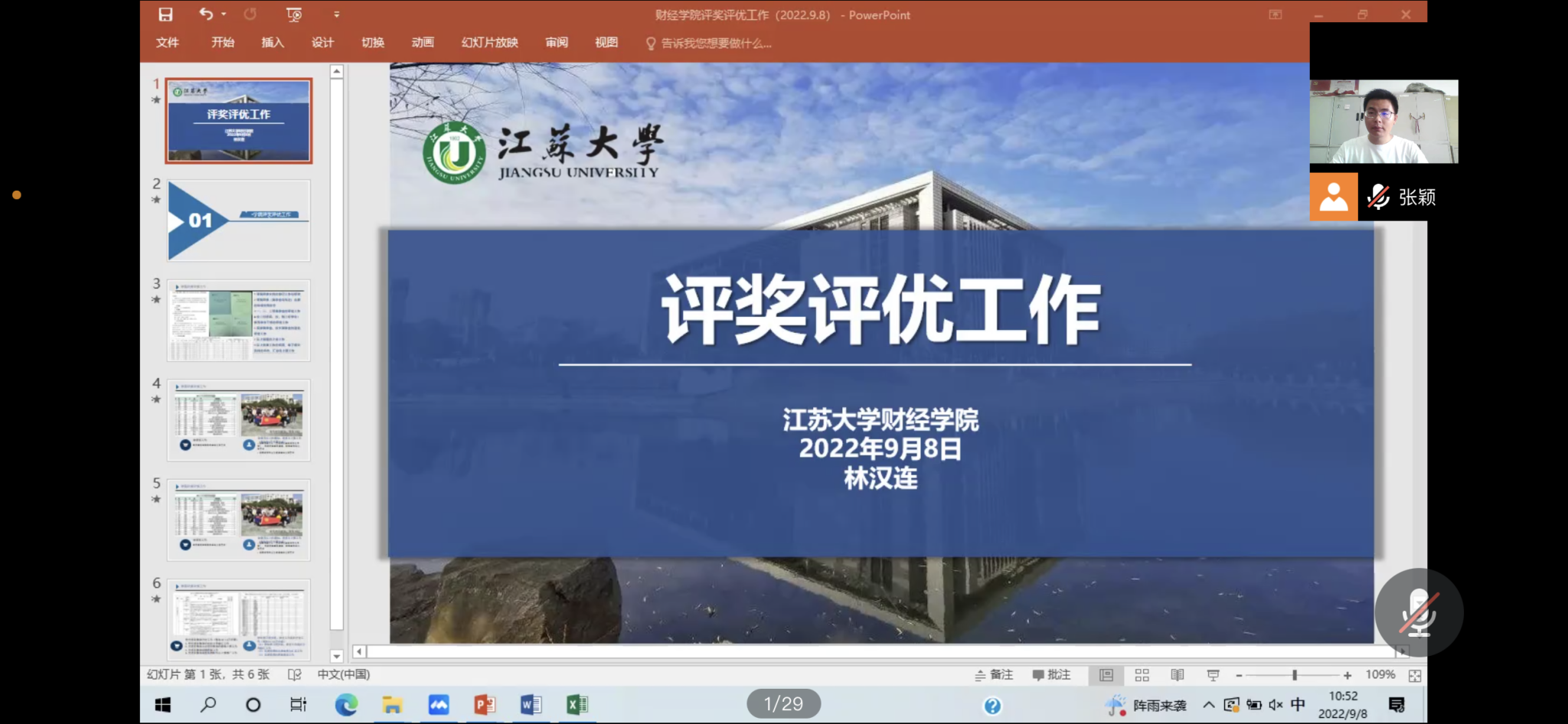
Task: Click the subtitle text 江苏大学财经学院
Action: tap(880, 419)
